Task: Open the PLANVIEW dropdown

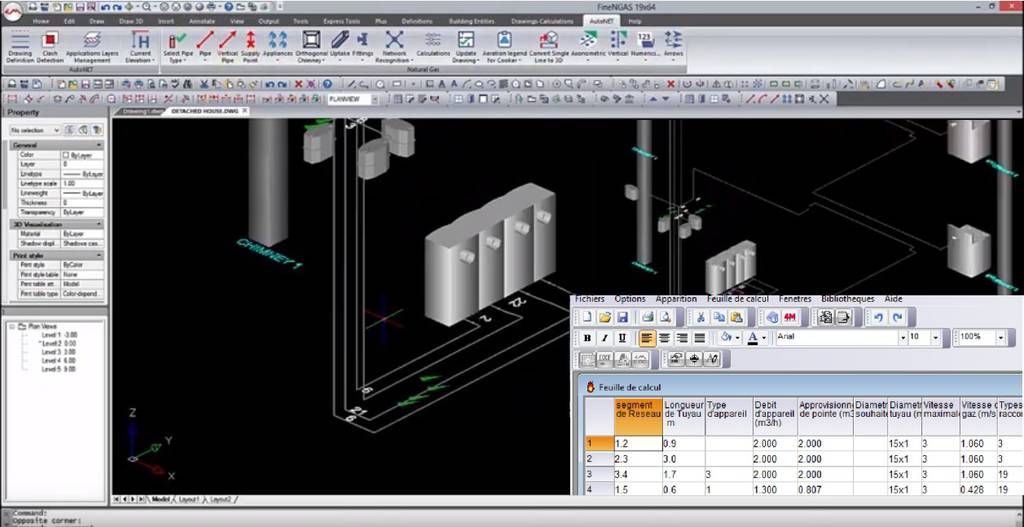Action: 374,99
